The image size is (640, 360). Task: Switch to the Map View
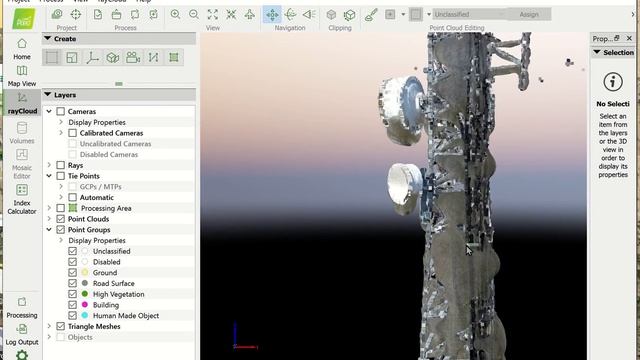(x=22, y=76)
